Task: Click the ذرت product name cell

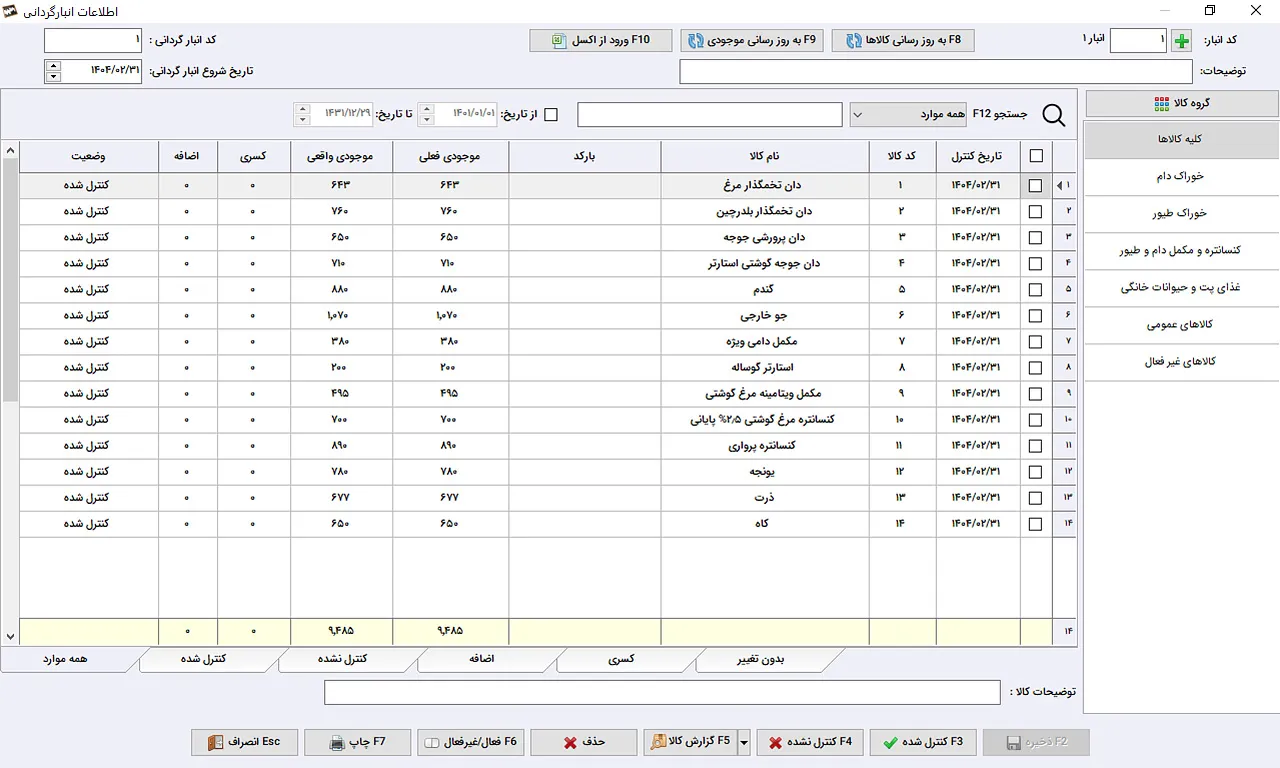Action: click(x=765, y=498)
